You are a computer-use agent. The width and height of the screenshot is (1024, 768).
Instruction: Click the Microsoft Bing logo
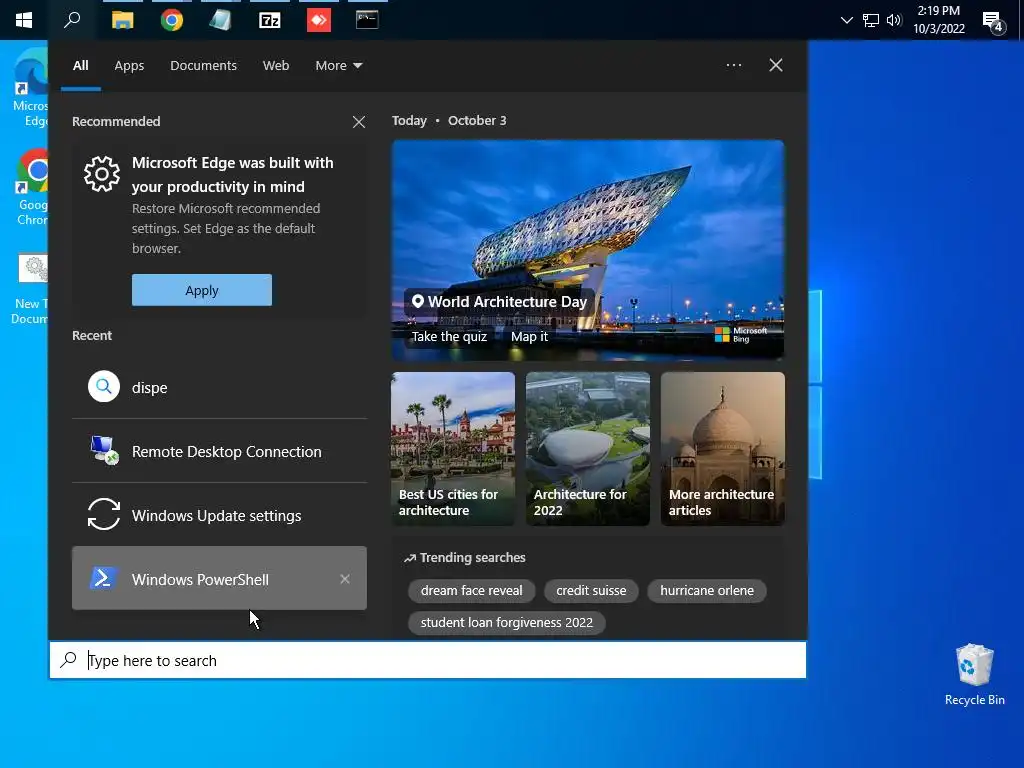tap(741, 334)
